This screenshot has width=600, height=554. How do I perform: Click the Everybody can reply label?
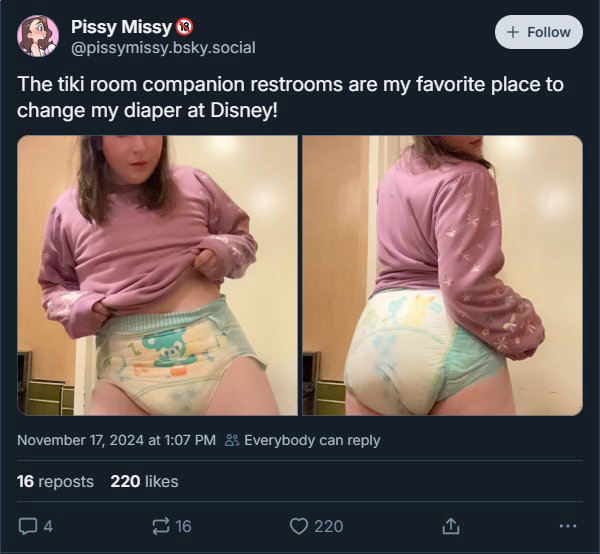pos(312,440)
